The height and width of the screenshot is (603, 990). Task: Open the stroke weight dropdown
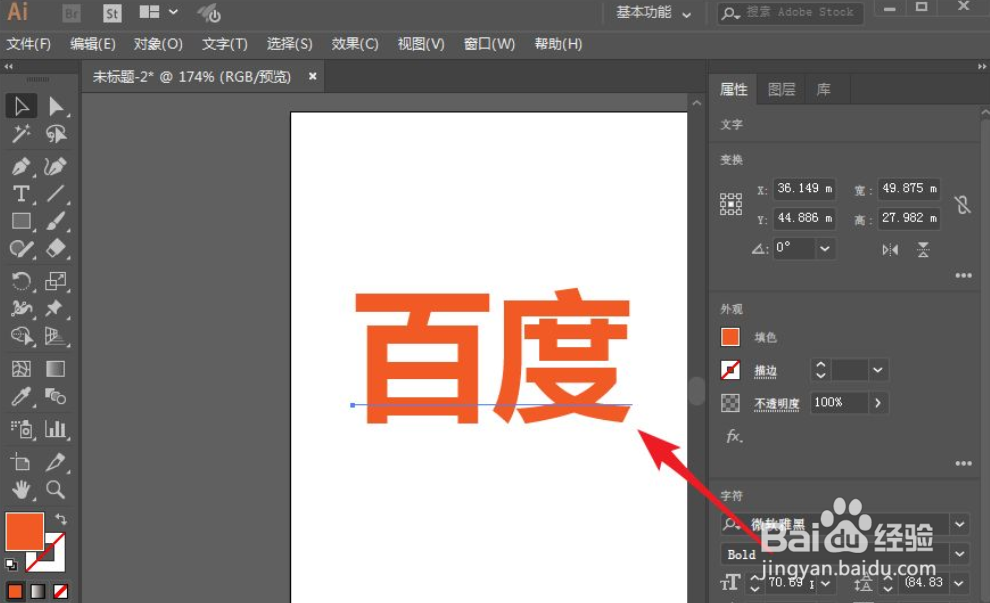coord(878,370)
